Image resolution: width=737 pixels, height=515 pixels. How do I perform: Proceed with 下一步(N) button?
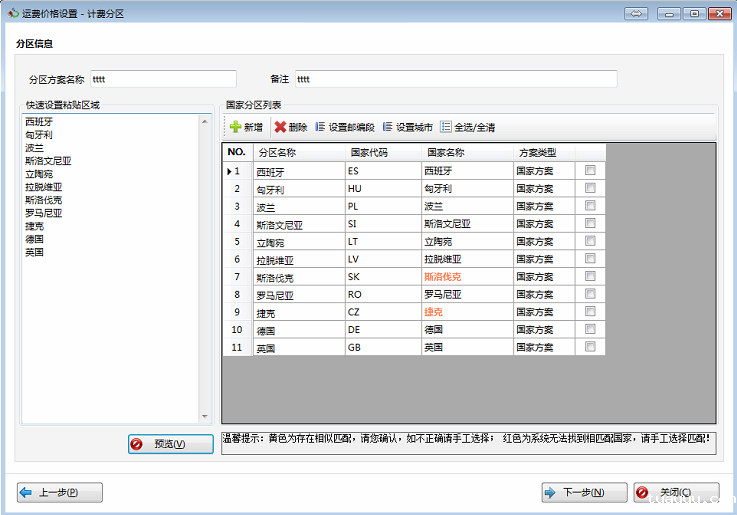point(584,492)
